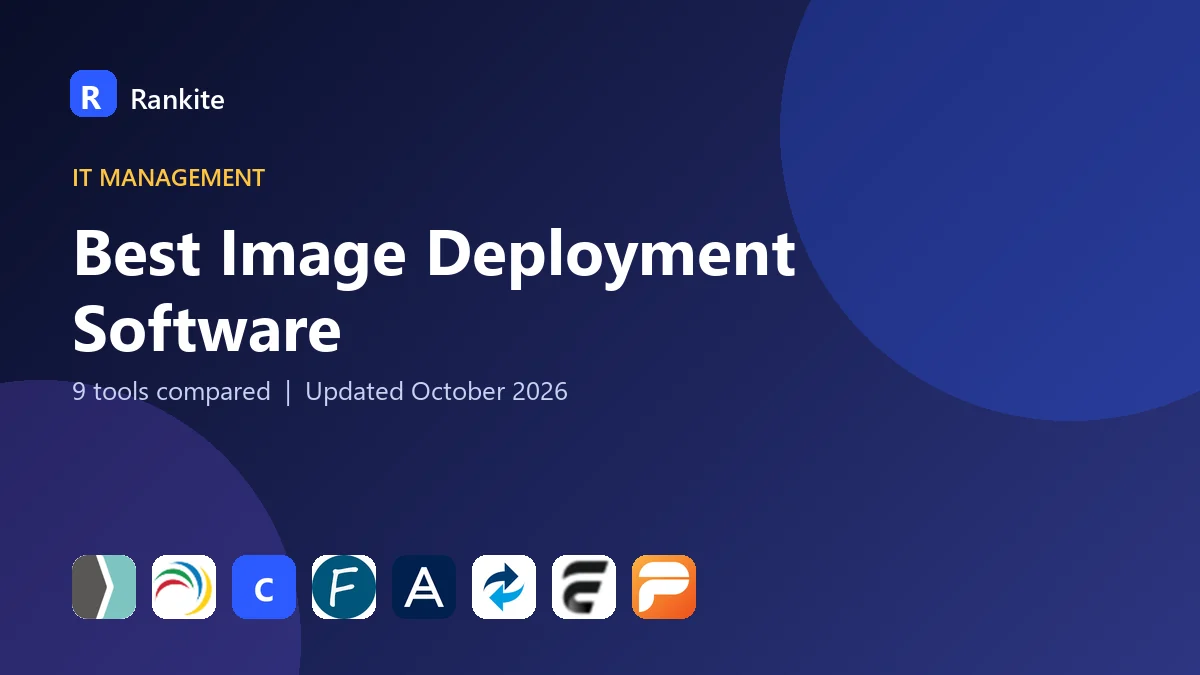Open the black stylized E app icon
This screenshot has width=1200, height=675.
click(584, 587)
